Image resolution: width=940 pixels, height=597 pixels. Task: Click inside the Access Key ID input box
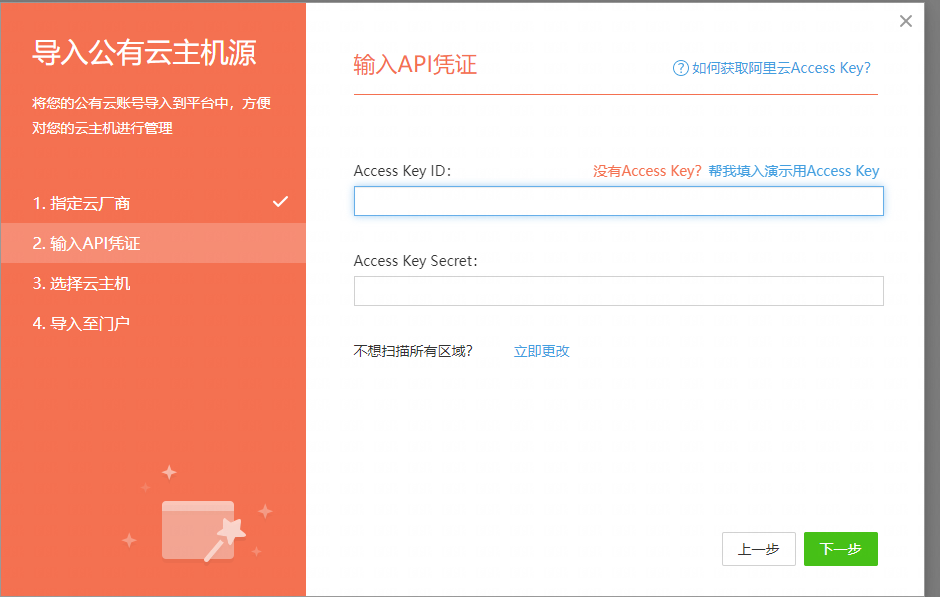618,200
